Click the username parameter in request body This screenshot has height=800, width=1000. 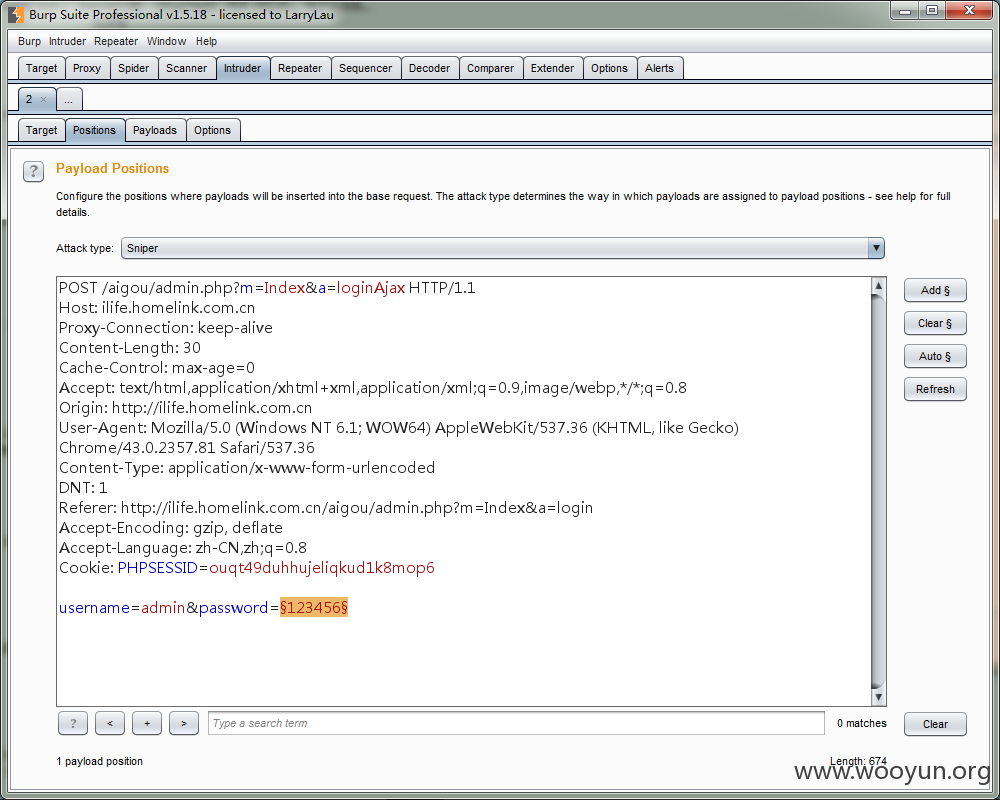94,607
